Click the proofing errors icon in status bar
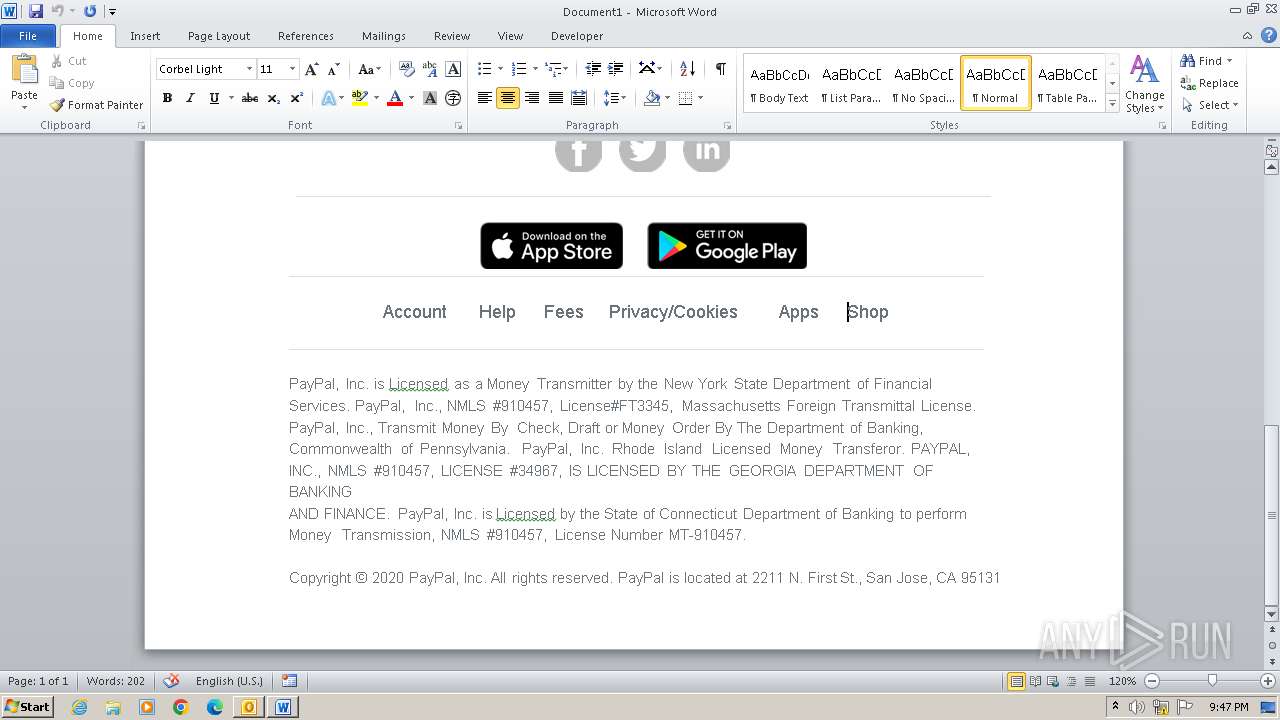 click(x=171, y=681)
